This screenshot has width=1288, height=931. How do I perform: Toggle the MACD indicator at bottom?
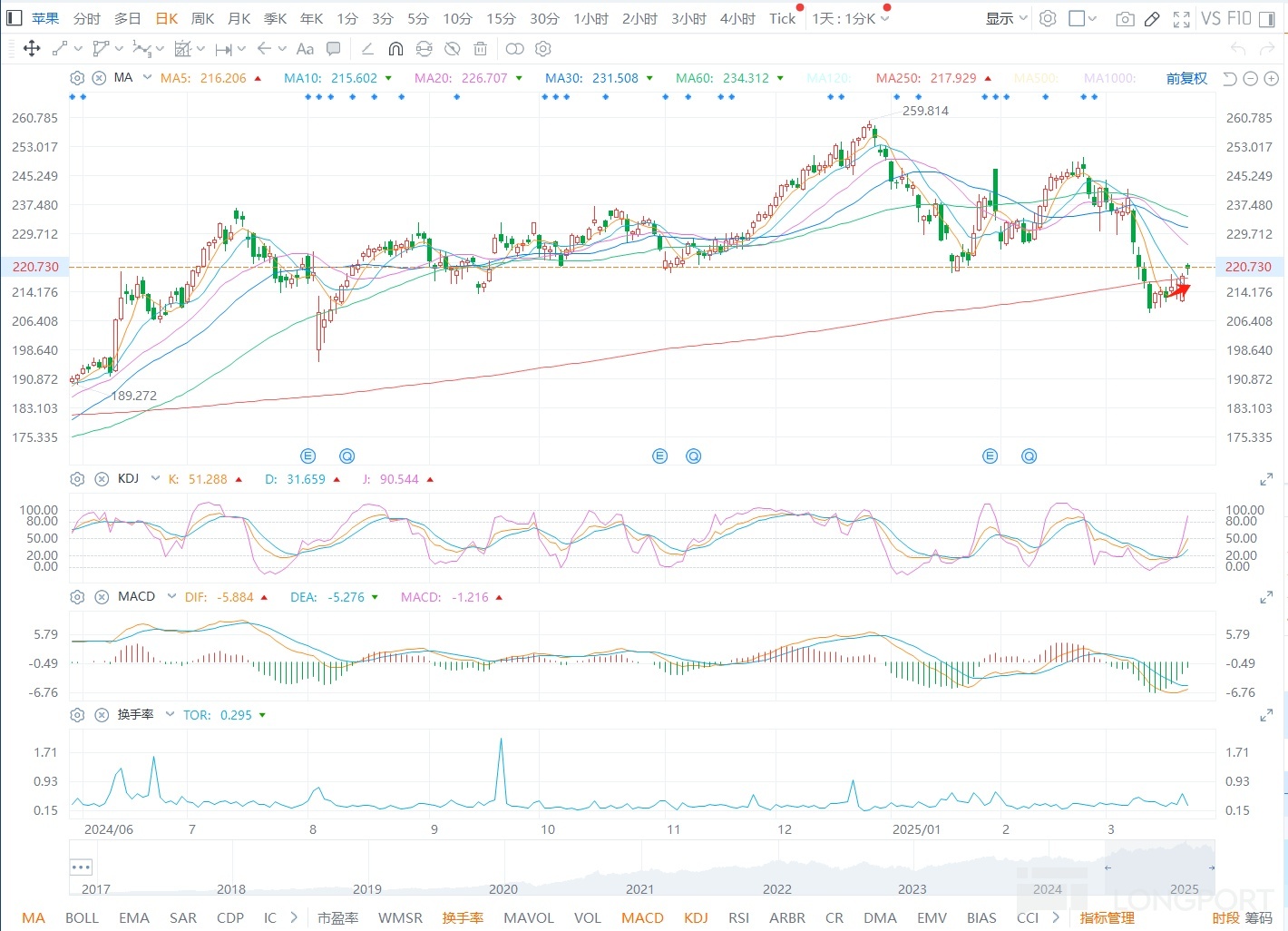point(642,917)
